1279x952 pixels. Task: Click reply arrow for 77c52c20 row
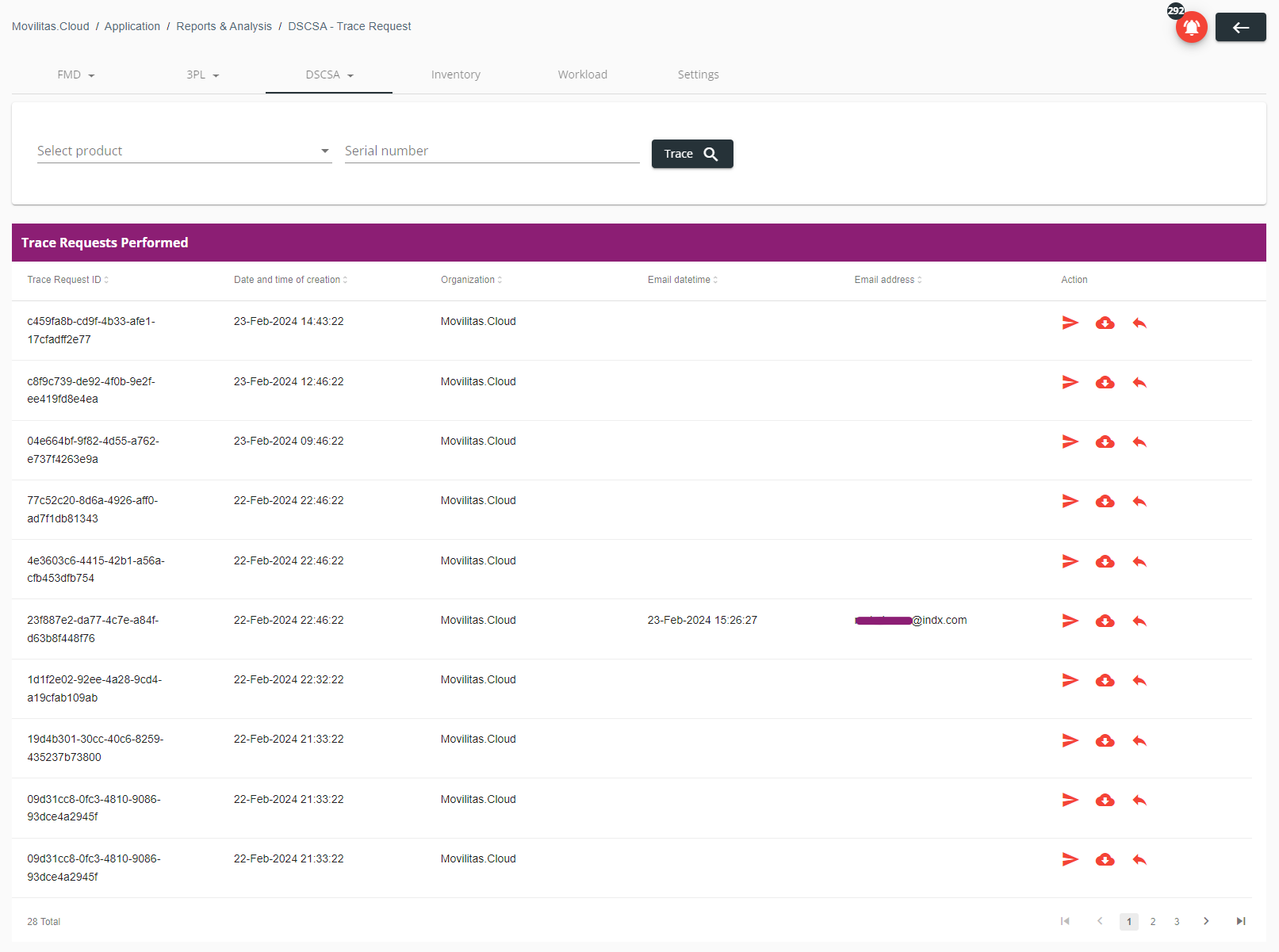point(1139,501)
